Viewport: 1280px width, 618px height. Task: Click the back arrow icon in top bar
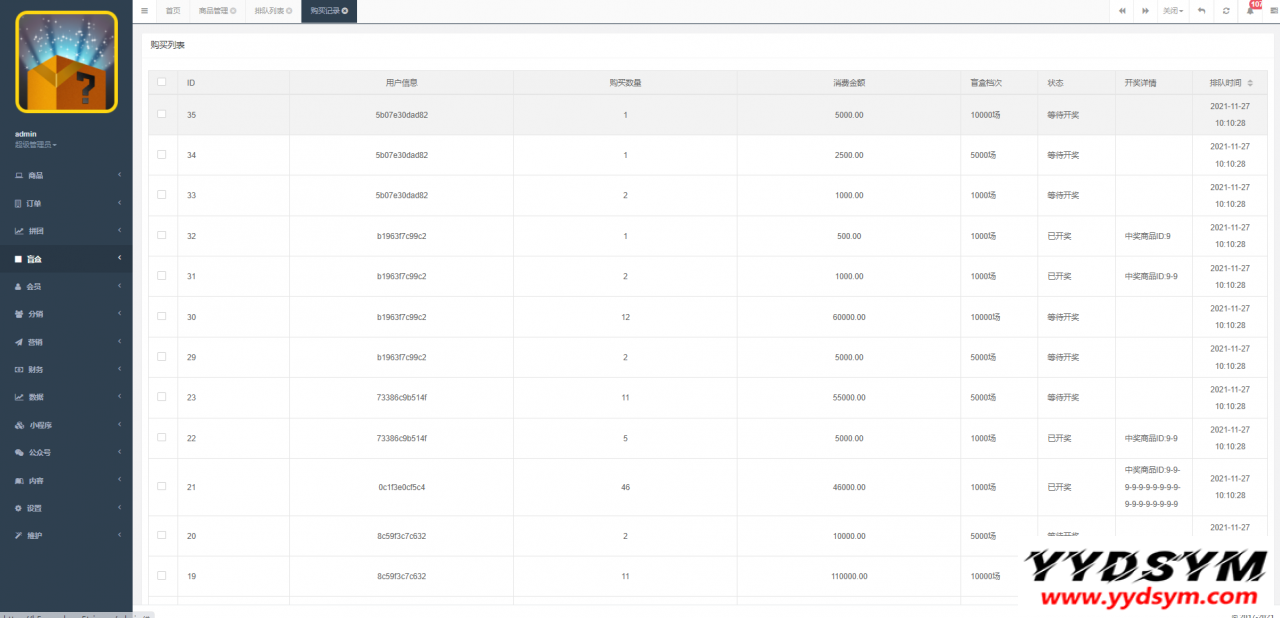tap(1201, 11)
